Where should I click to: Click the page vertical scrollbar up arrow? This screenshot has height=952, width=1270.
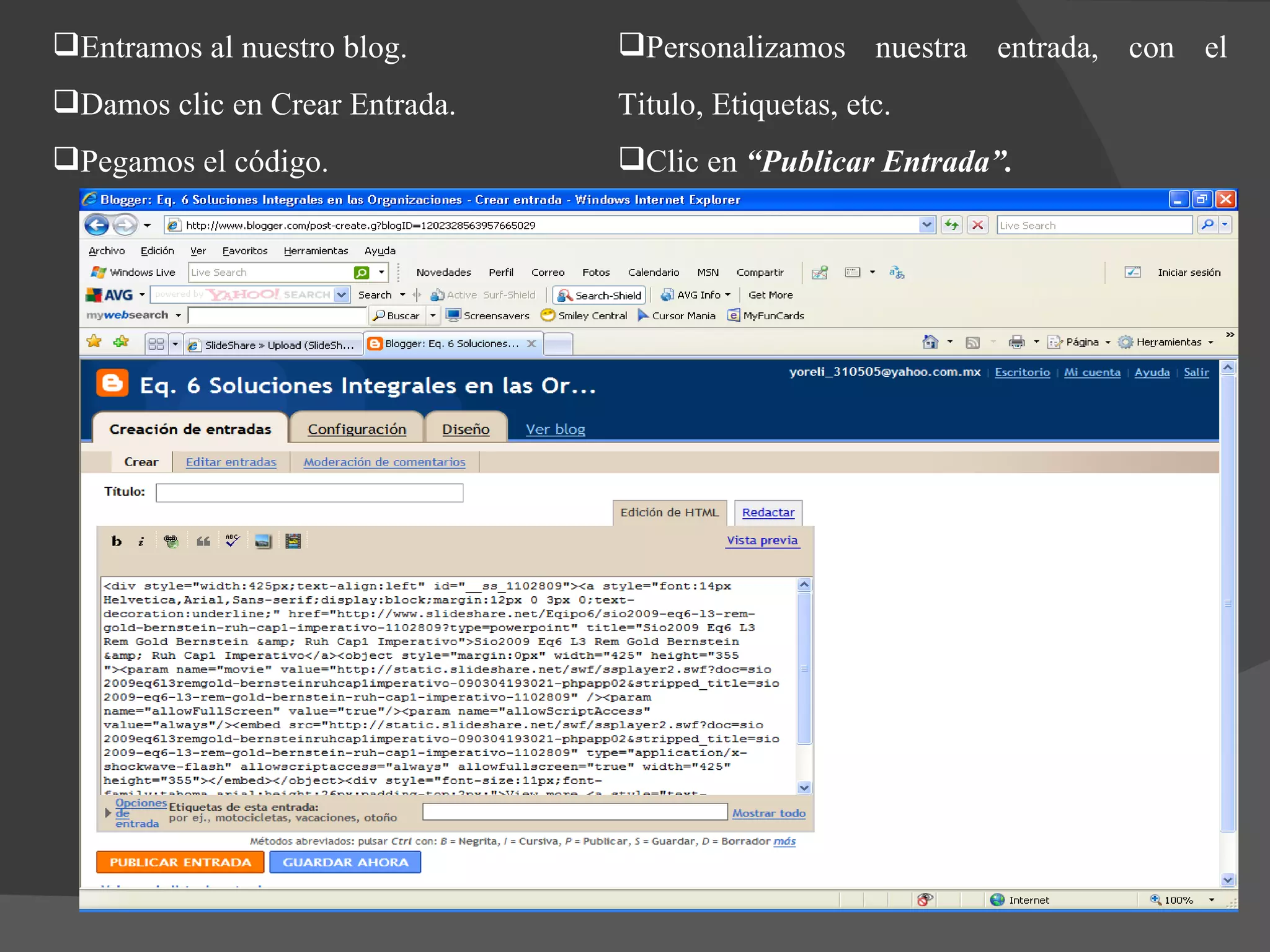[1228, 368]
